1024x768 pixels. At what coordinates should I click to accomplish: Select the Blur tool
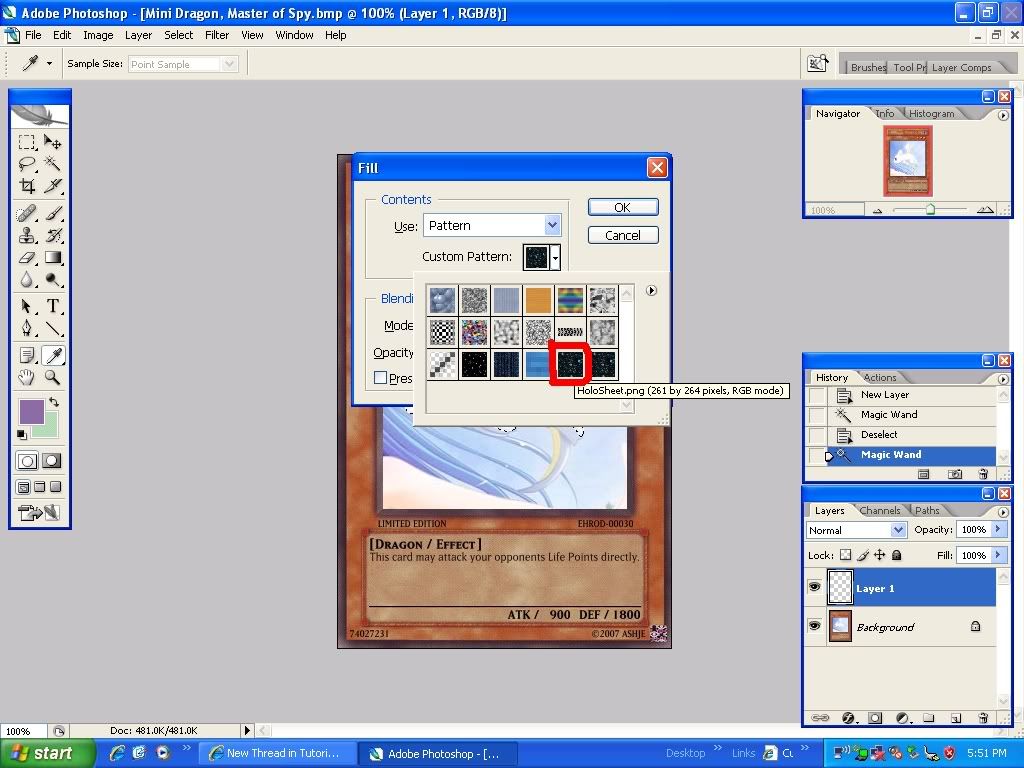click(x=27, y=280)
